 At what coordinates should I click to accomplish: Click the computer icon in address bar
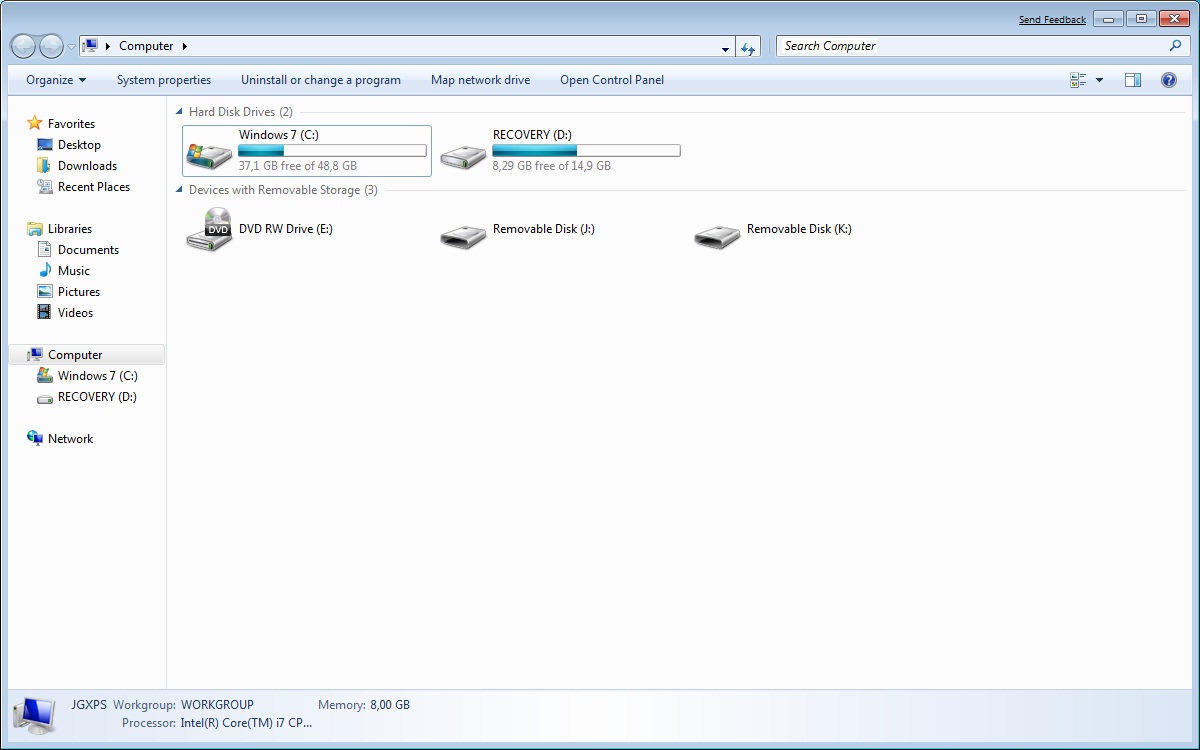click(x=90, y=46)
